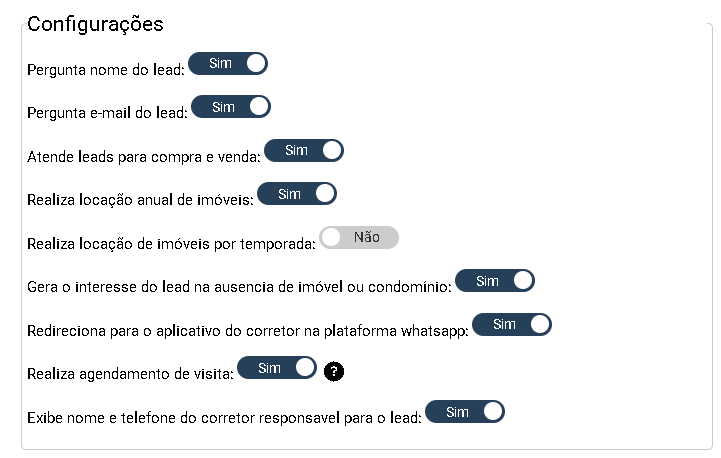Disable whatsapp broker app redirect switch

pyautogui.click(x=511, y=324)
